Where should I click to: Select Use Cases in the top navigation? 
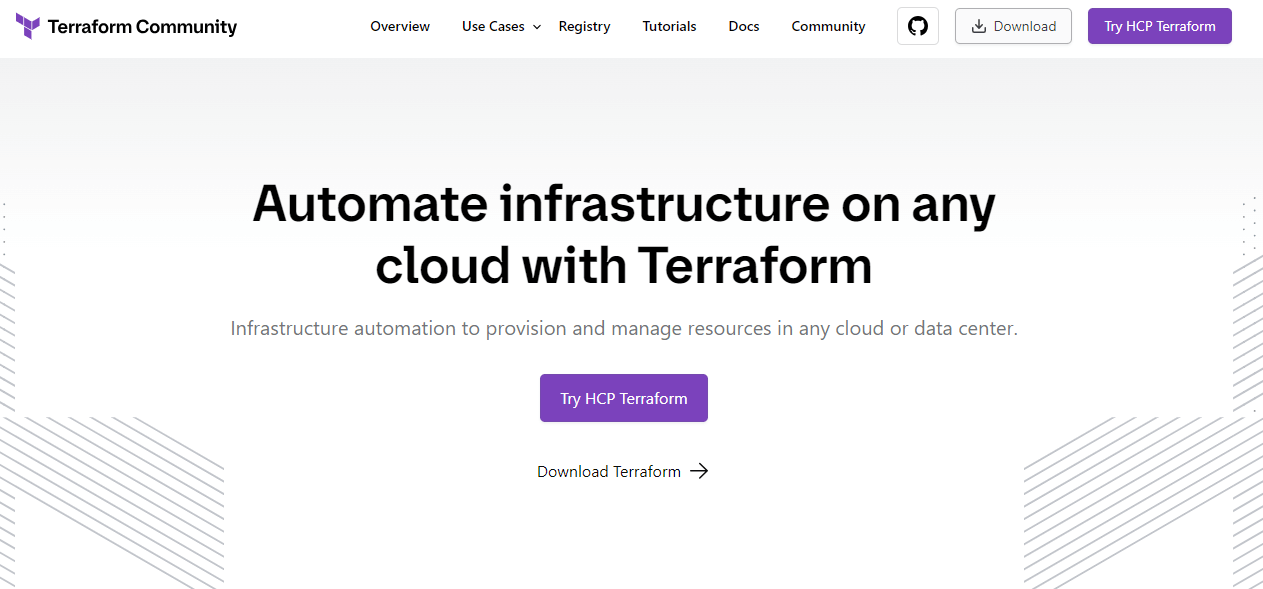[x=493, y=26]
